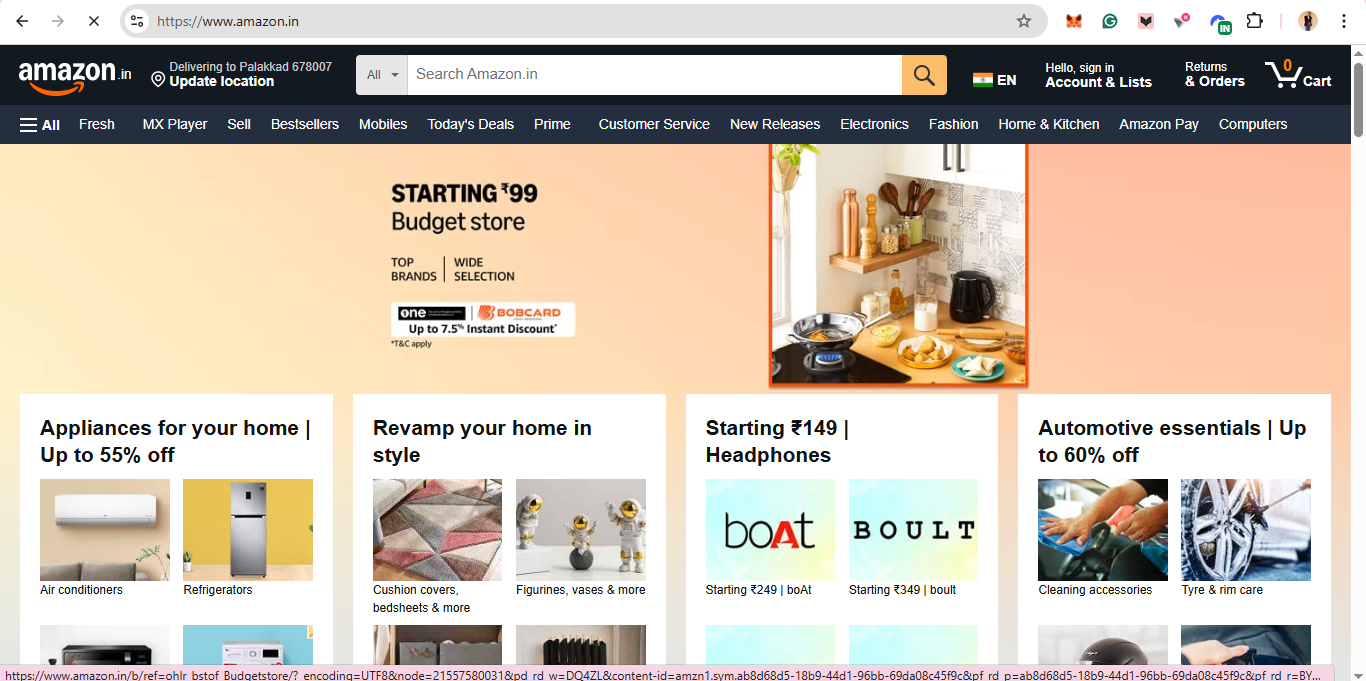Stop page loading with the X button

pos(93,21)
